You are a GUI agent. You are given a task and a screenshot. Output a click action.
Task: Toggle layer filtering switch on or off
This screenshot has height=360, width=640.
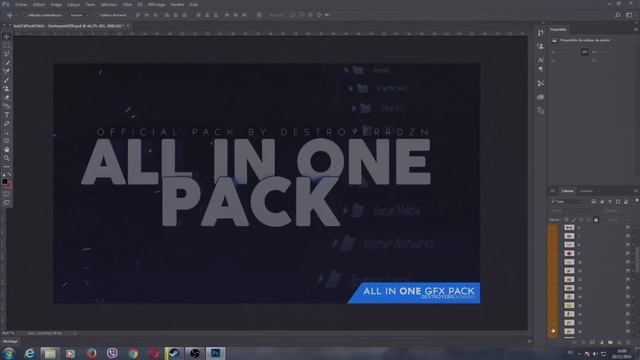click(x=637, y=200)
